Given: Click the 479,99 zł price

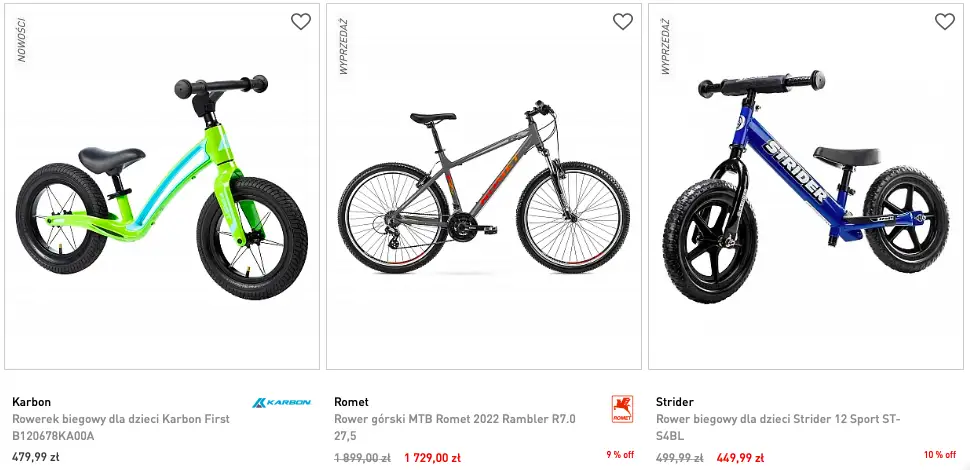Looking at the screenshot, I should pyautogui.click(x=36, y=457).
